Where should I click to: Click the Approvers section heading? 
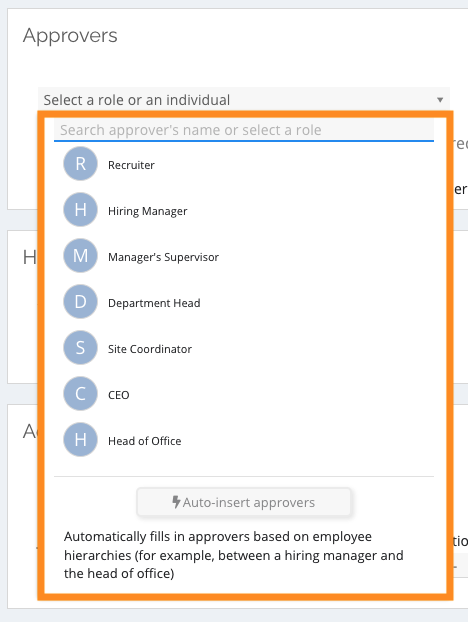coord(70,36)
